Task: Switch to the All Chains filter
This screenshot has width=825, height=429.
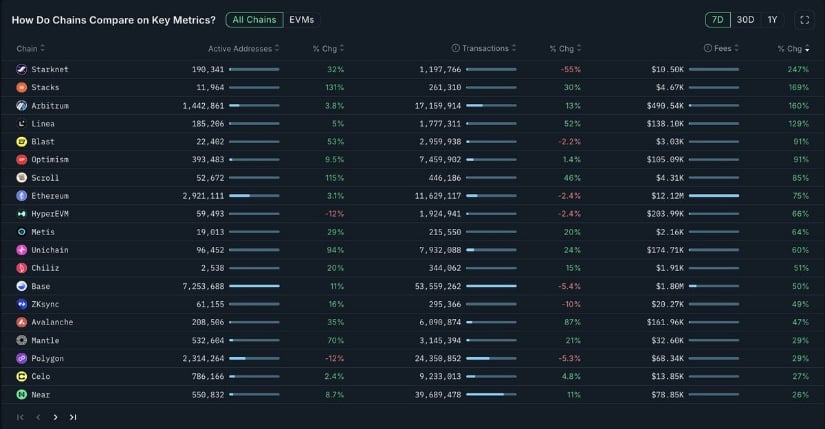Action: (254, 20)
